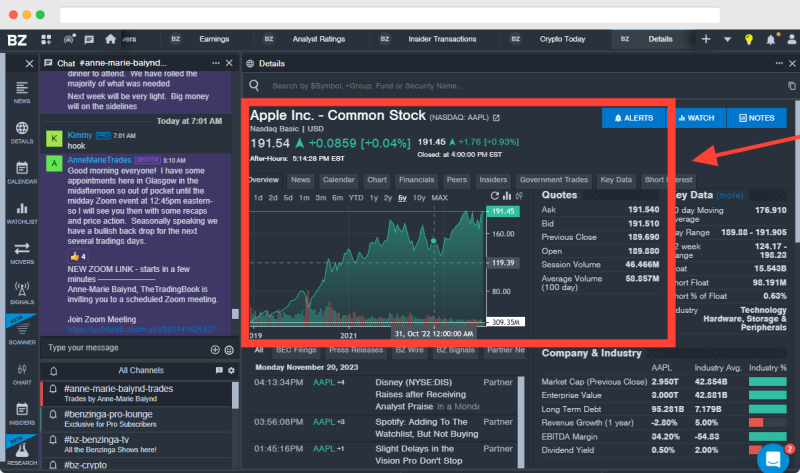Select the Government Trades tab
The width and height of the screenshot is (800, 473).
(554, 180)
